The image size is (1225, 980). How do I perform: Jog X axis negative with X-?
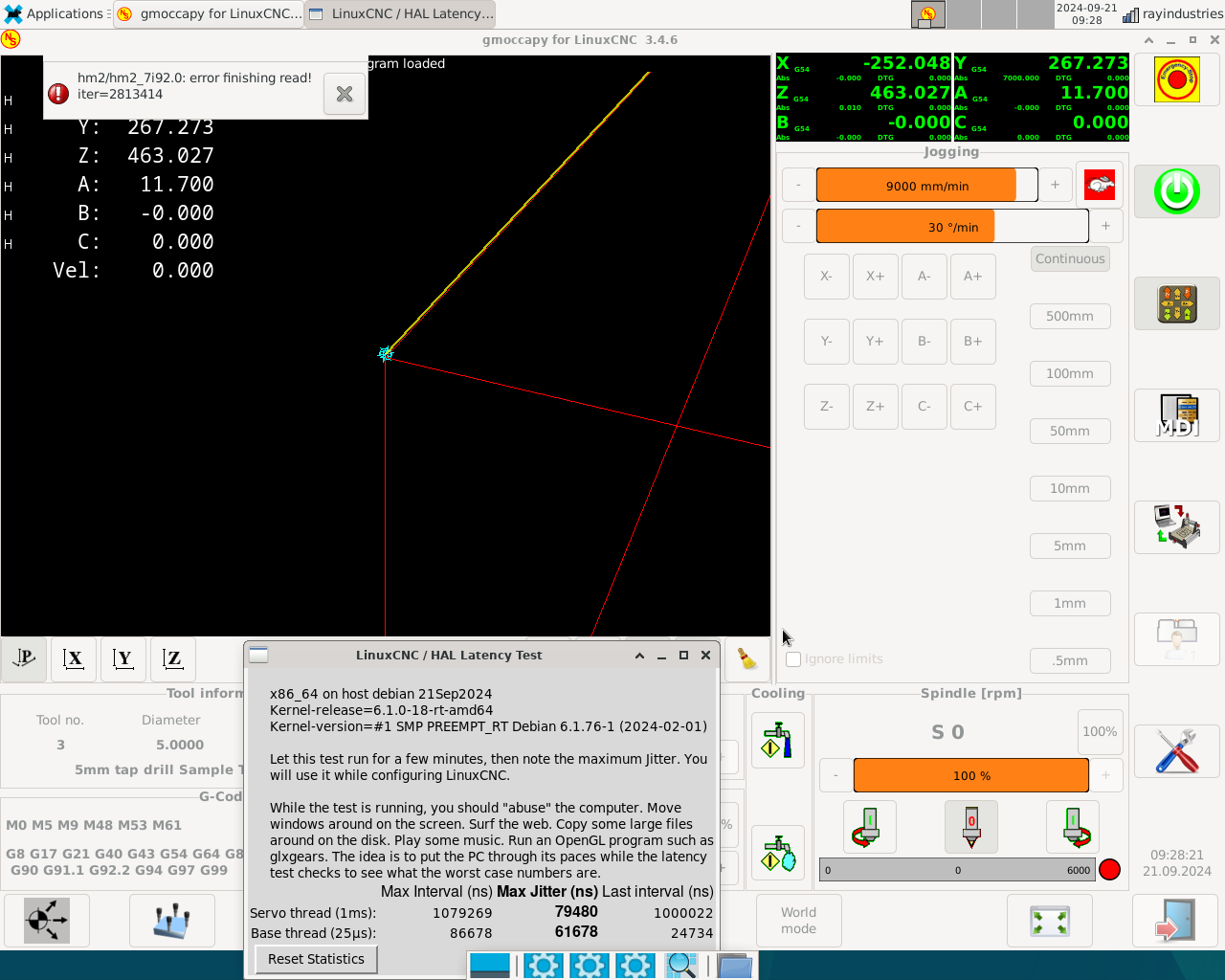(826, 276)
